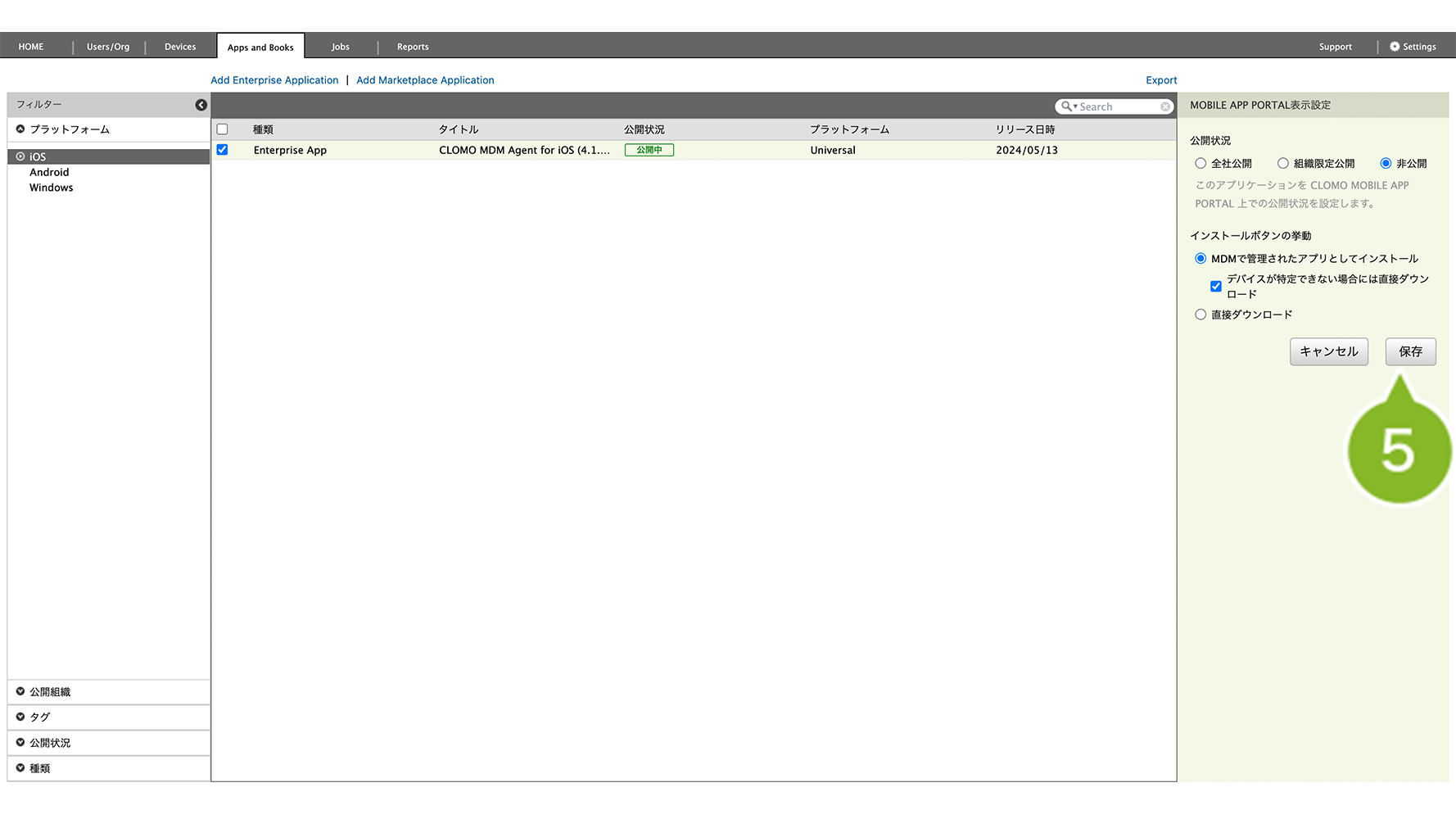Select the 全社公開 radio button

[1201, 164]
